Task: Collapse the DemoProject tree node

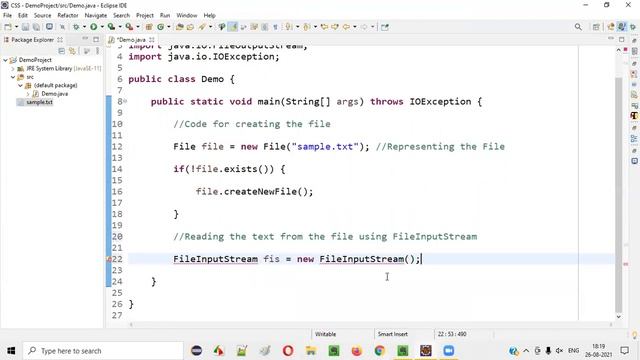Action: [5, 60]
